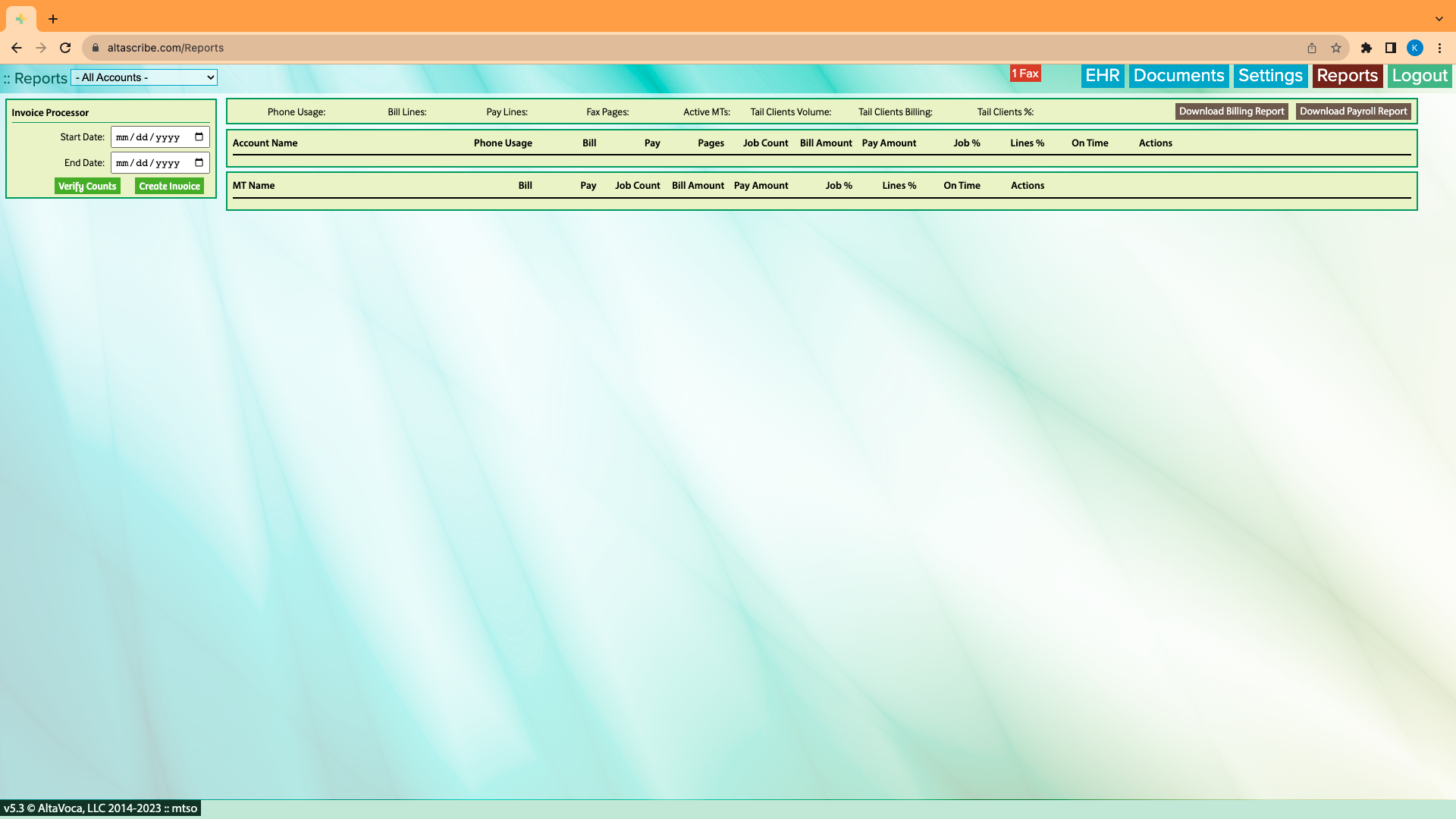1456x819 pixels.
Task: Click the Create Invoice button
Action: pos(169,186)
